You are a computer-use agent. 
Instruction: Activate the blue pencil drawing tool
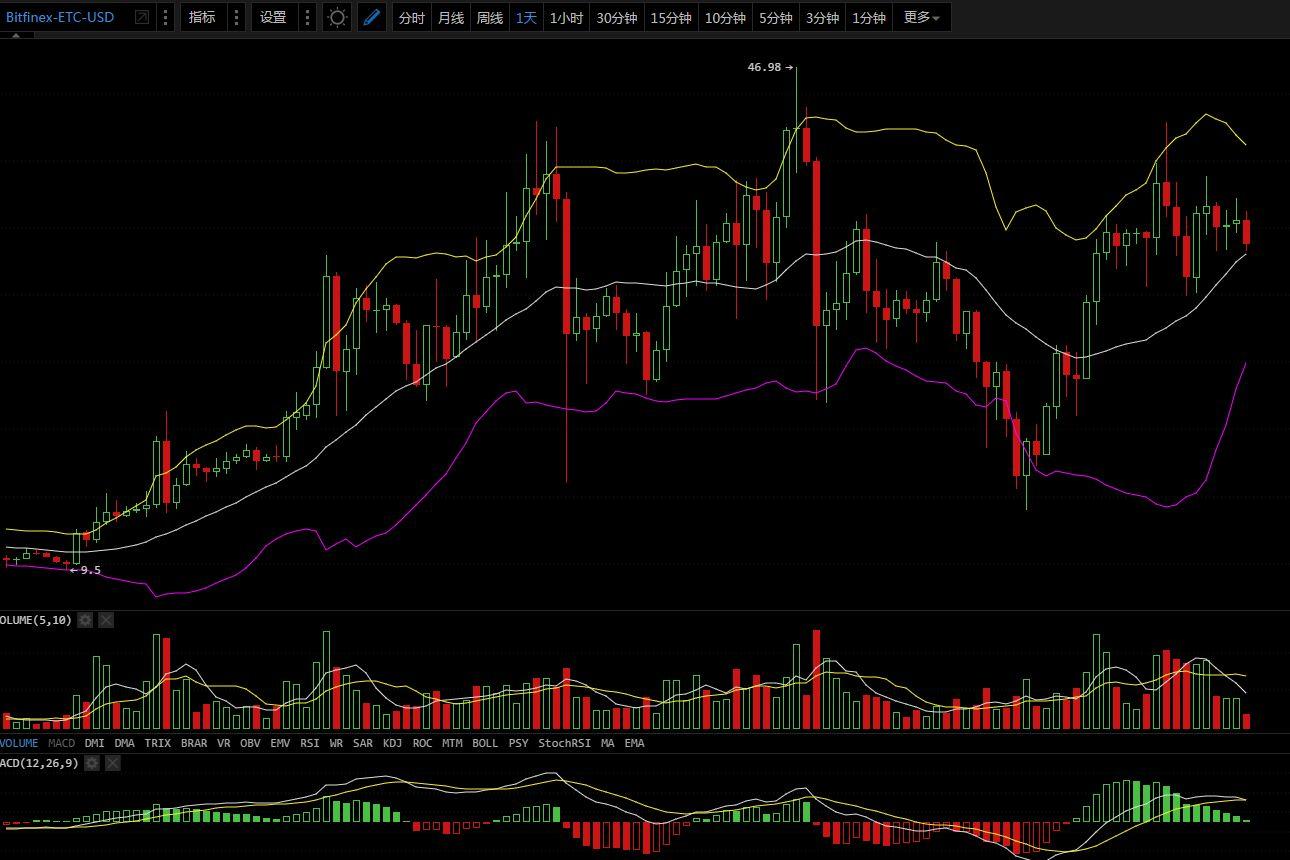coord(371,17)
